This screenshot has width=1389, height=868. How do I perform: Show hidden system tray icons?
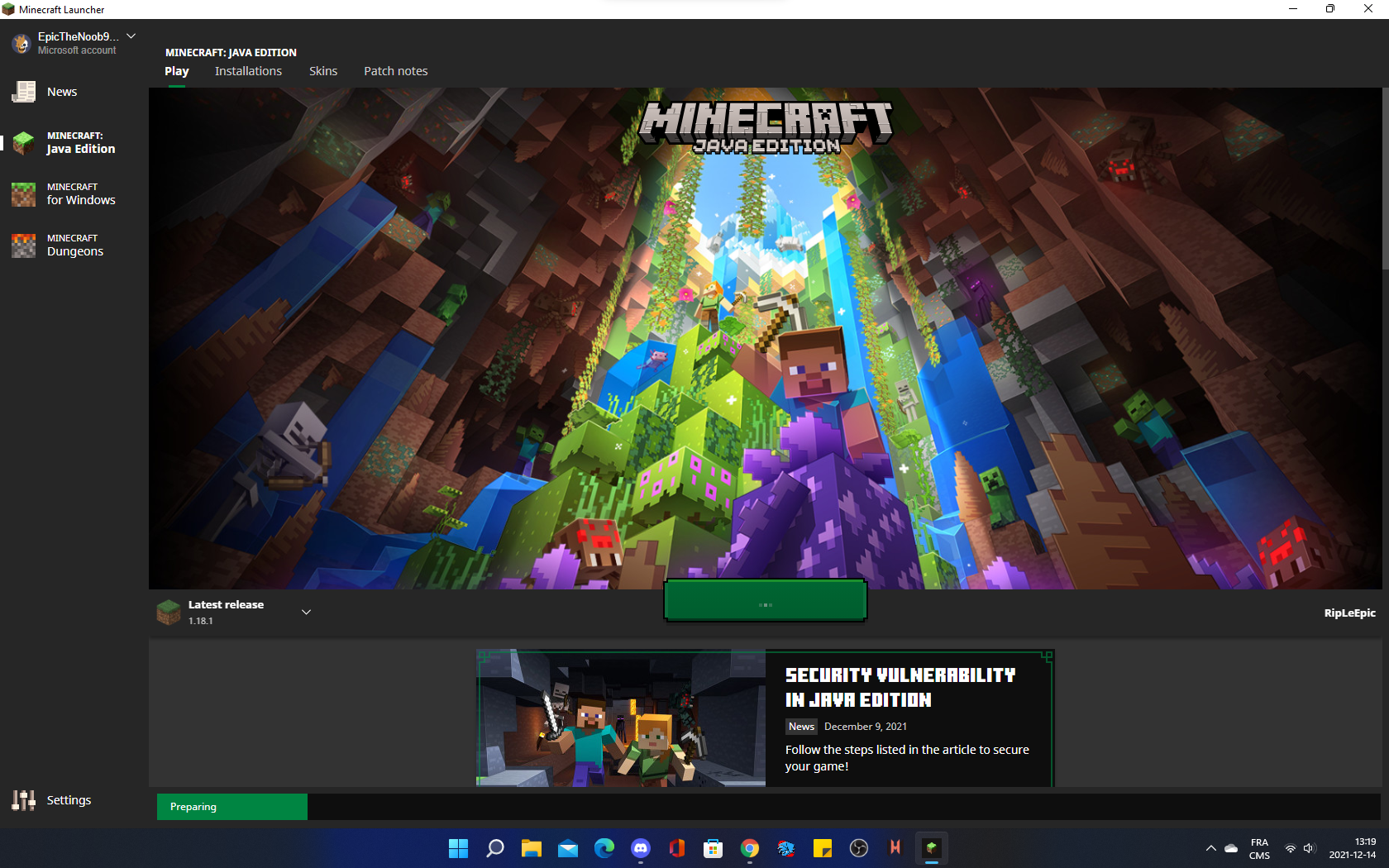[1210, 848]
